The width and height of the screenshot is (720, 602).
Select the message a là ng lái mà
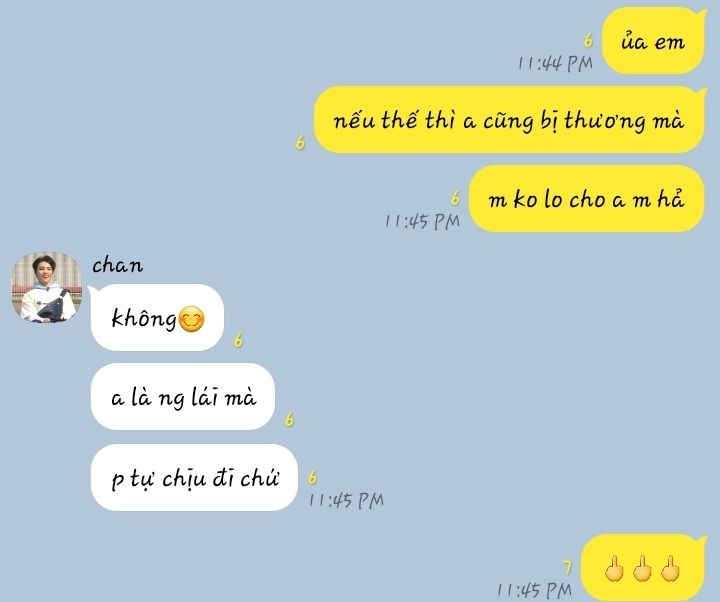tap(183, 397)
